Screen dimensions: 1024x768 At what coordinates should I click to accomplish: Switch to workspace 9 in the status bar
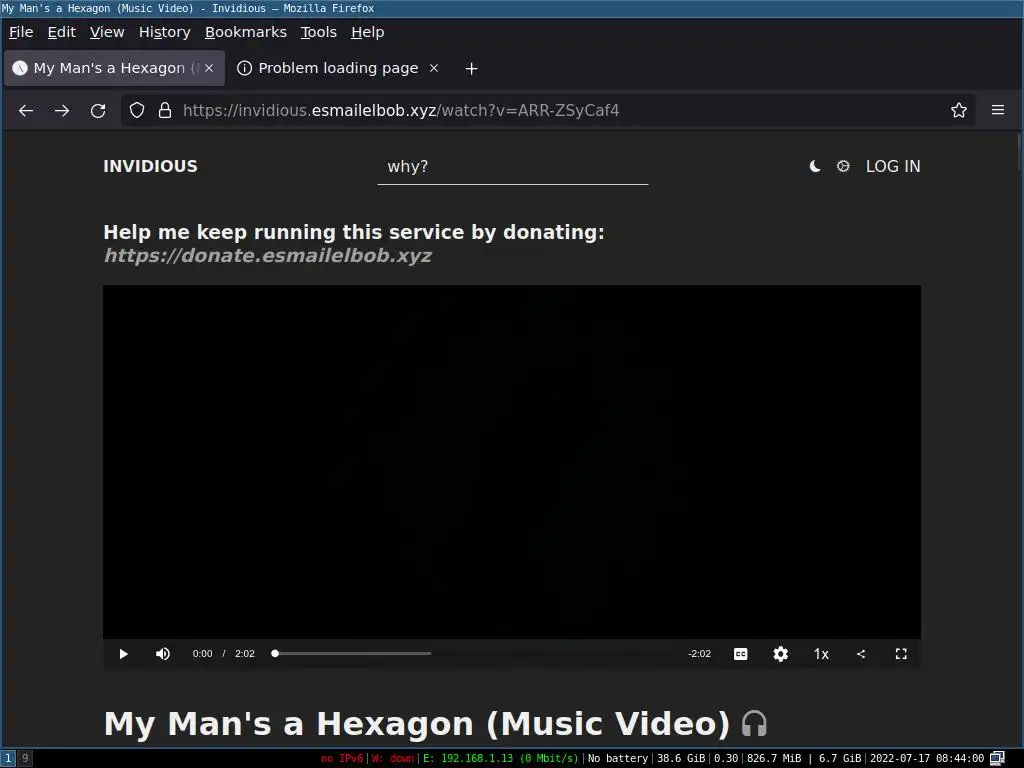click(x=25, y=758)
